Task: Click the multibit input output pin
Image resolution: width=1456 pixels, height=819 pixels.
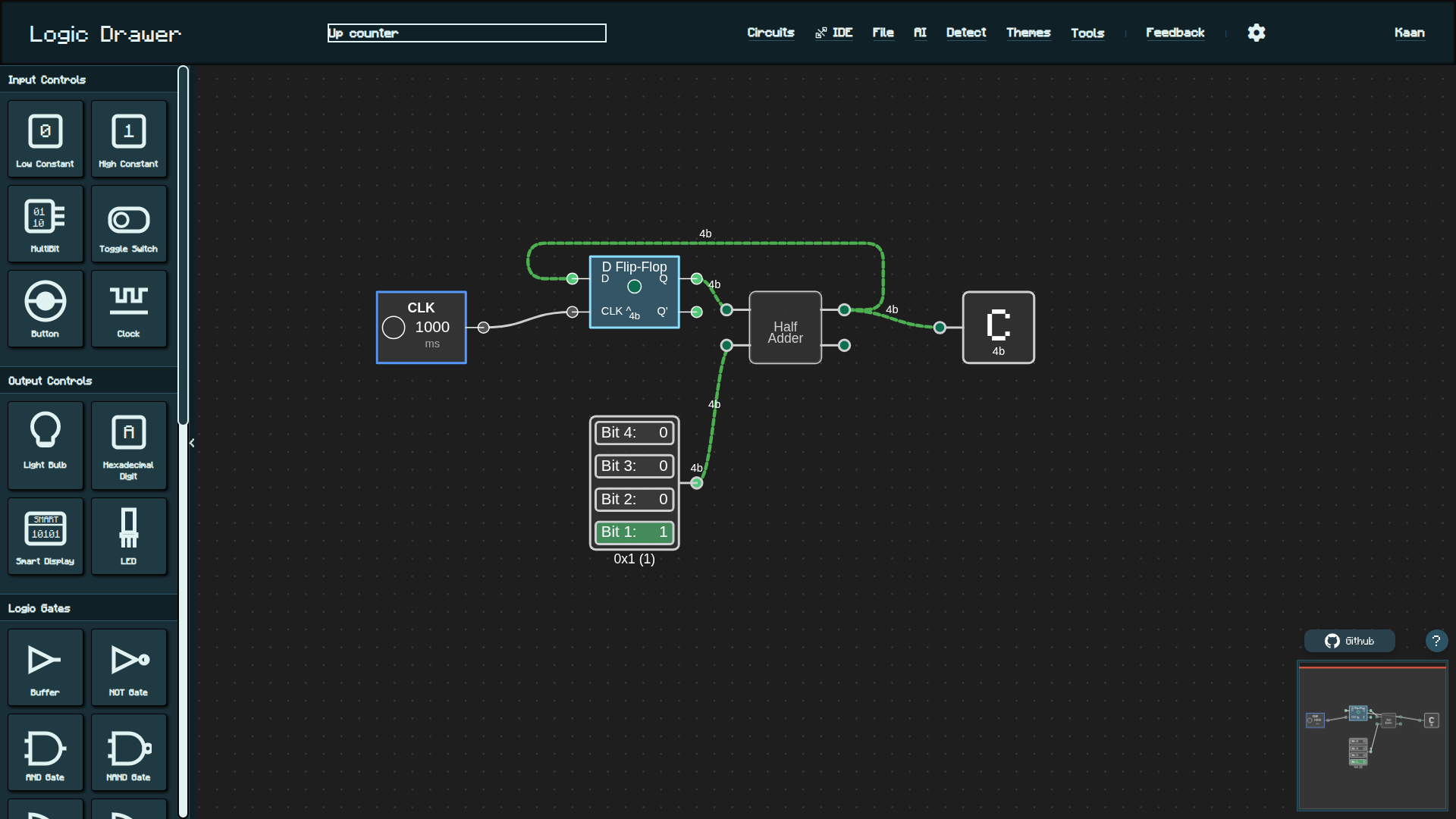Action: click(696, 483)
